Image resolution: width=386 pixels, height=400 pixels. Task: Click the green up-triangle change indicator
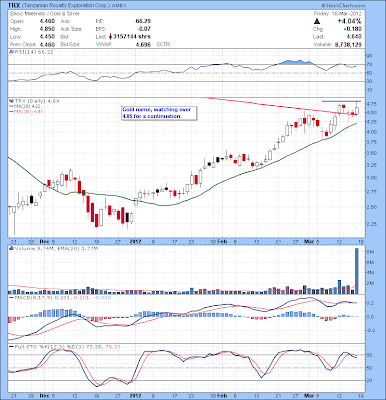[317, 21]
